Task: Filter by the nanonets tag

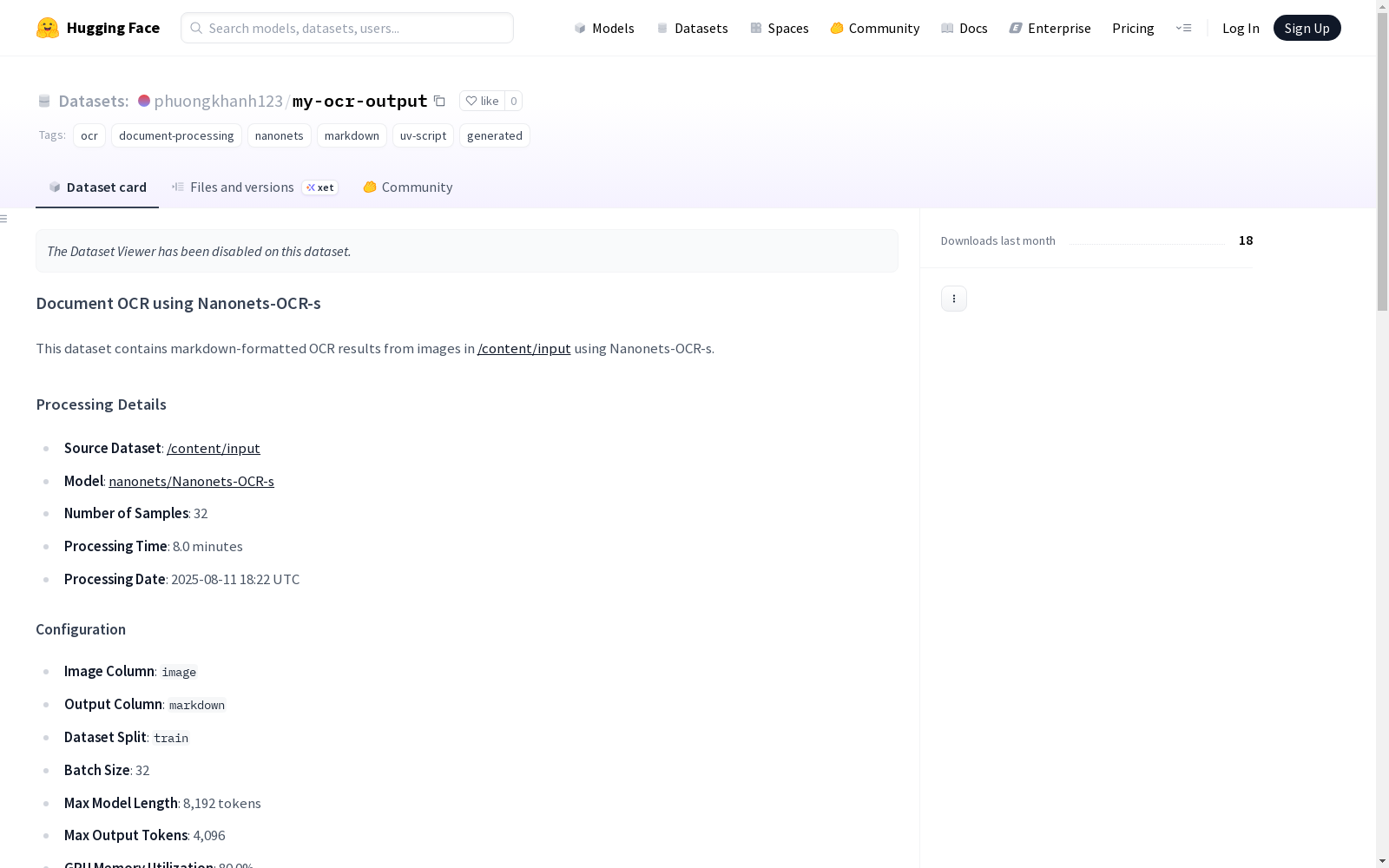Action: (280, 135)
